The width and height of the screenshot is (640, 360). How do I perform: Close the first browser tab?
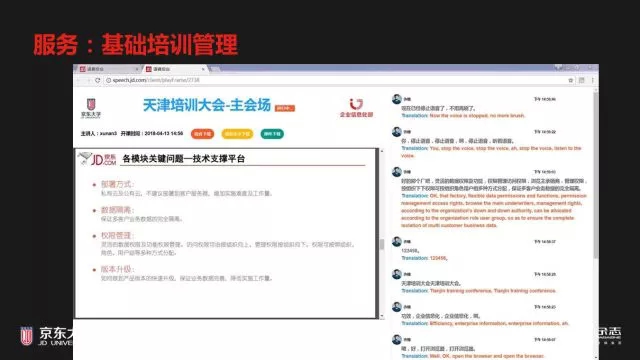137,69
